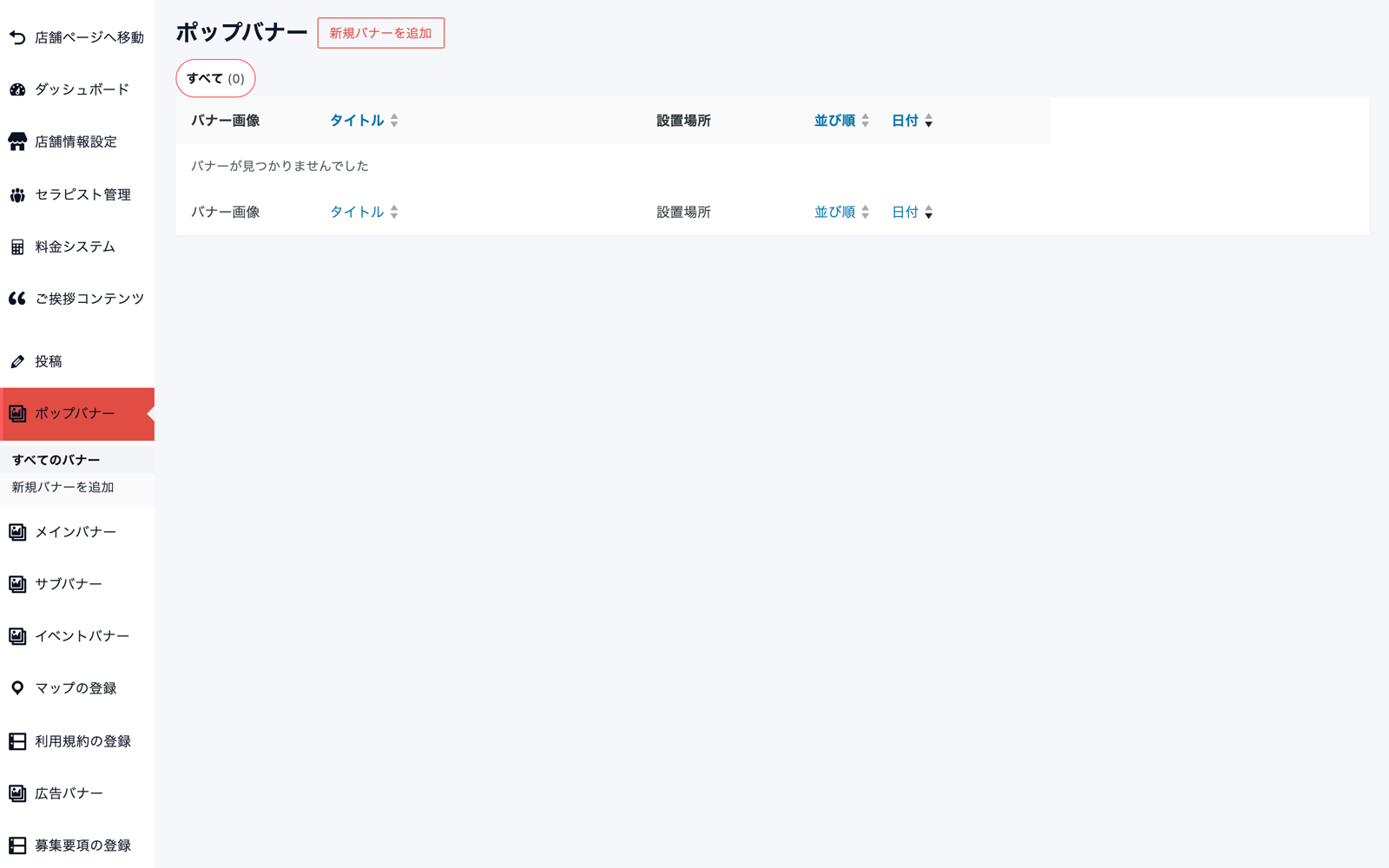Toggle sort arrows next to footer 並び順
This screenshot has width=1389, height=868.
tap(866, 212)
